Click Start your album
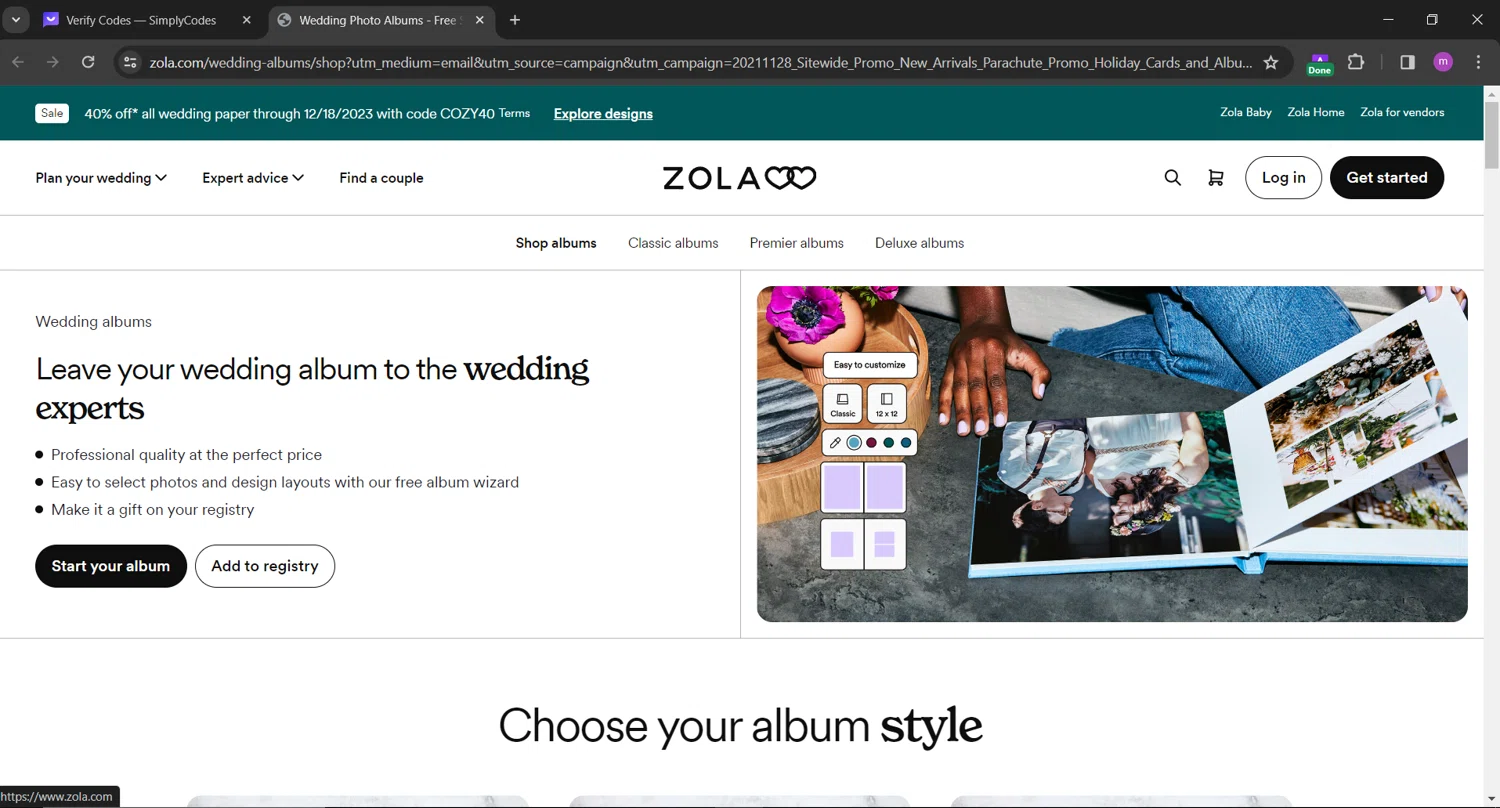Screen dimensions: 1500x808 [x=111, y=566]
